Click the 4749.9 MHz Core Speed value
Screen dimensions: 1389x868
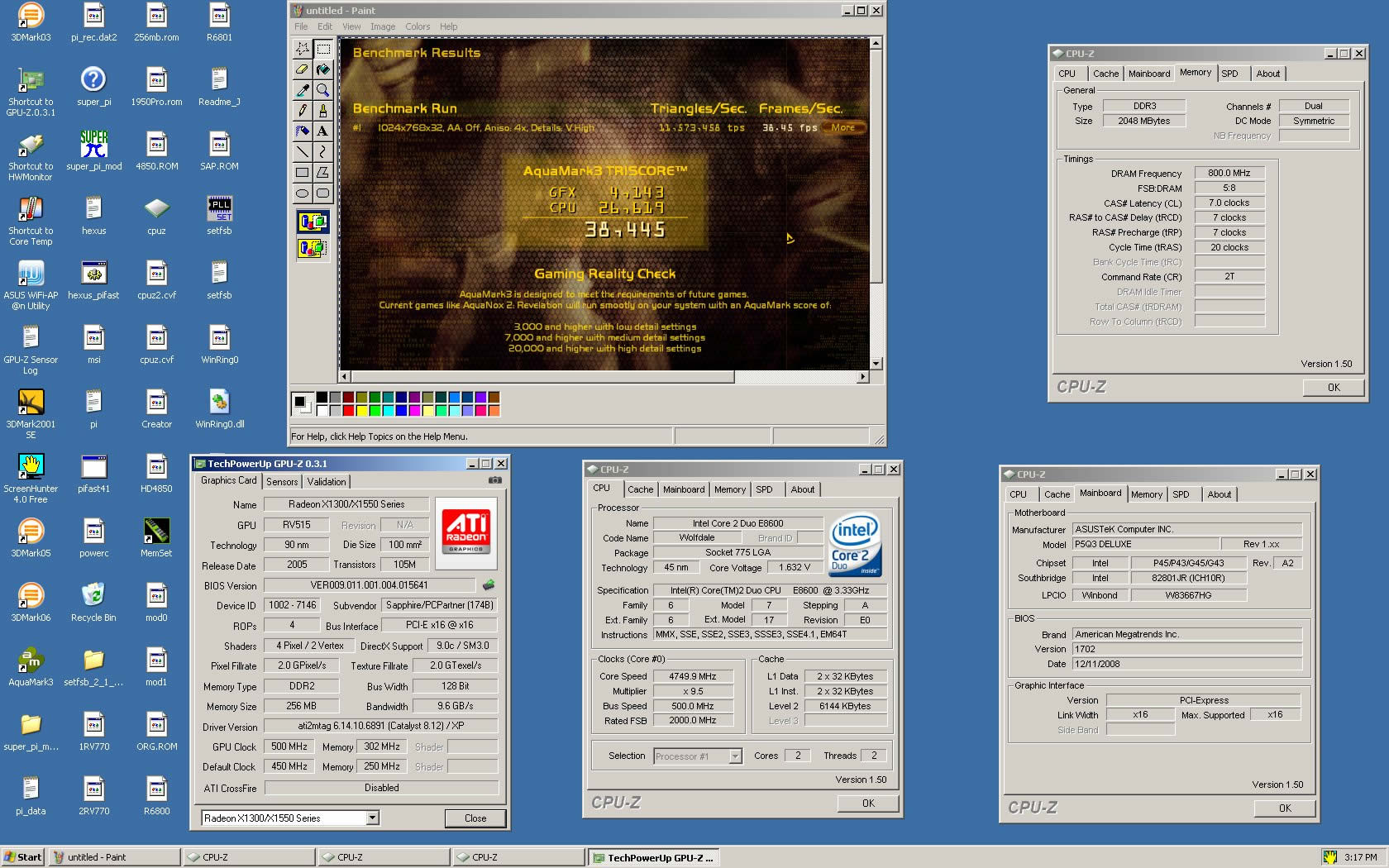(692, 676)
